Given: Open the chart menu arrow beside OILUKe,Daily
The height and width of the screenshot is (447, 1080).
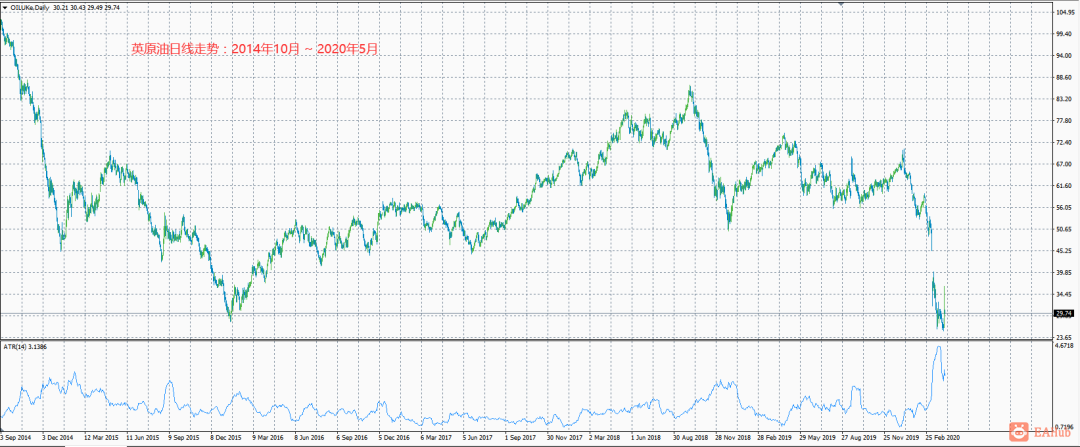Looking at the screenshot, I should point(5,7).
